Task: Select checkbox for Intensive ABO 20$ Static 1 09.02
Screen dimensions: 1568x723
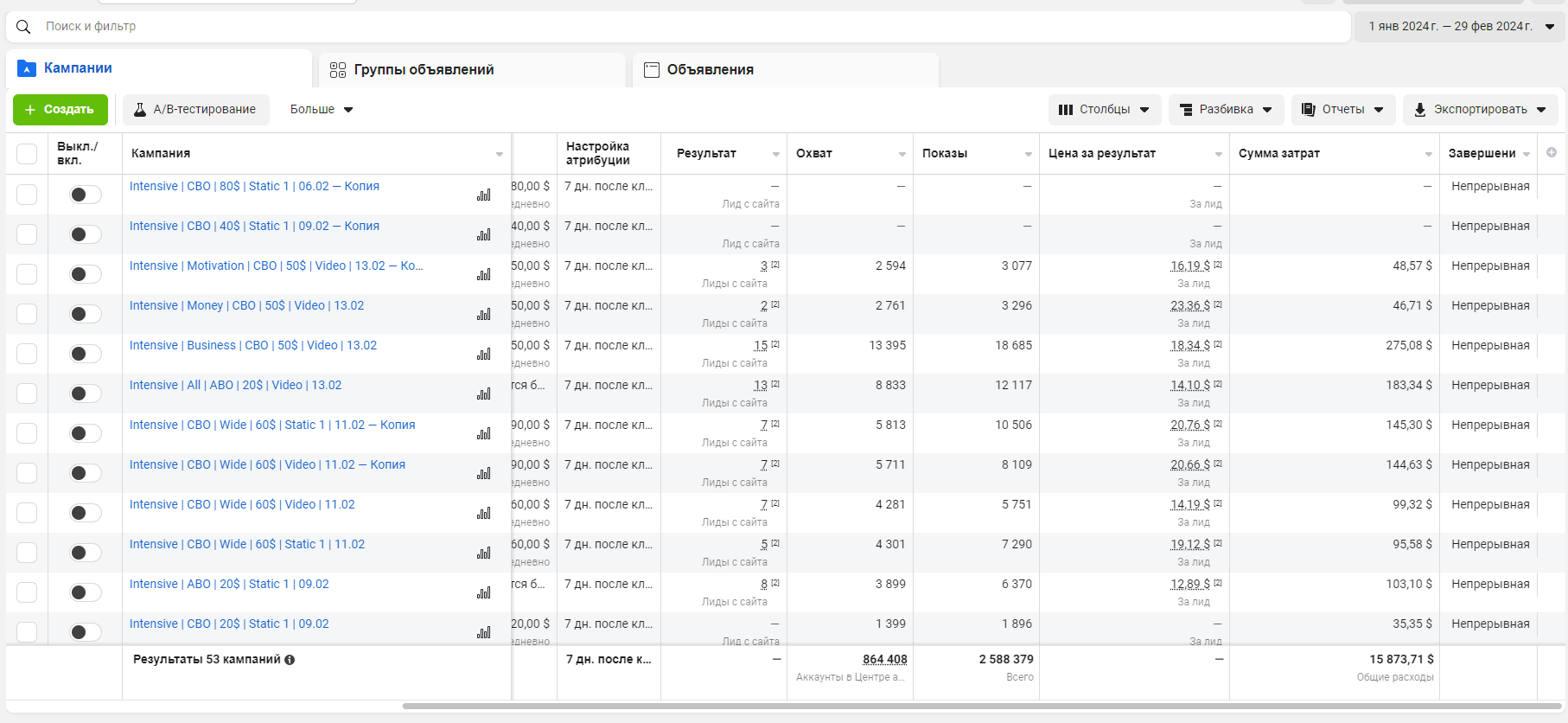Action: tap(27, 592)
